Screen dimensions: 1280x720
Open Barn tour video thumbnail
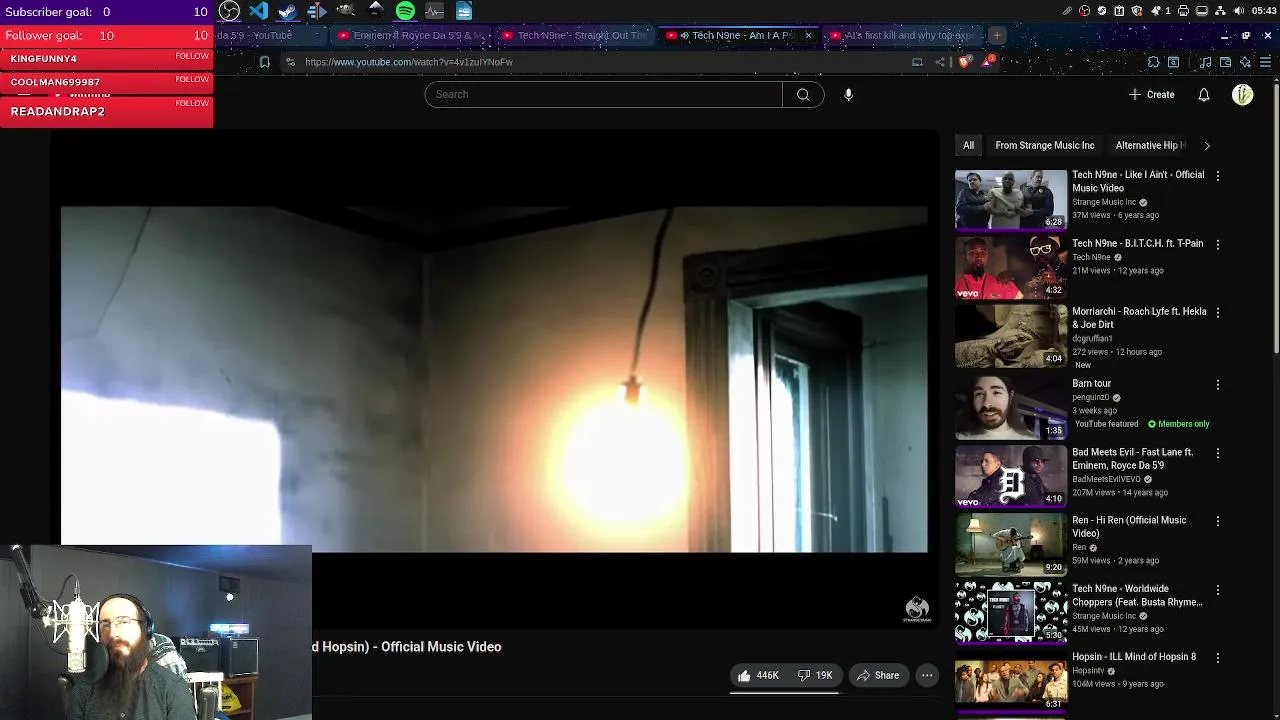(1010, 407)
